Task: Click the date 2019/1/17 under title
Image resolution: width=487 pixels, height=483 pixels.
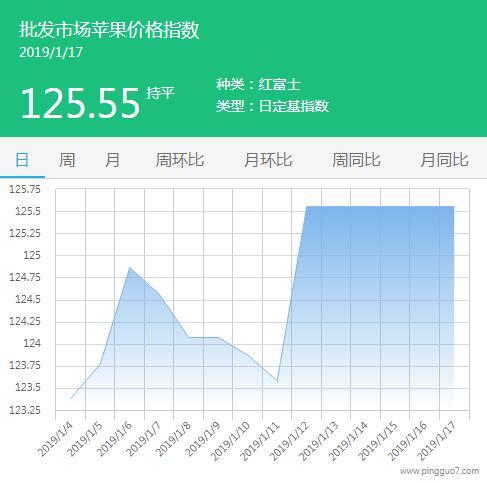Action: point(51,52)
